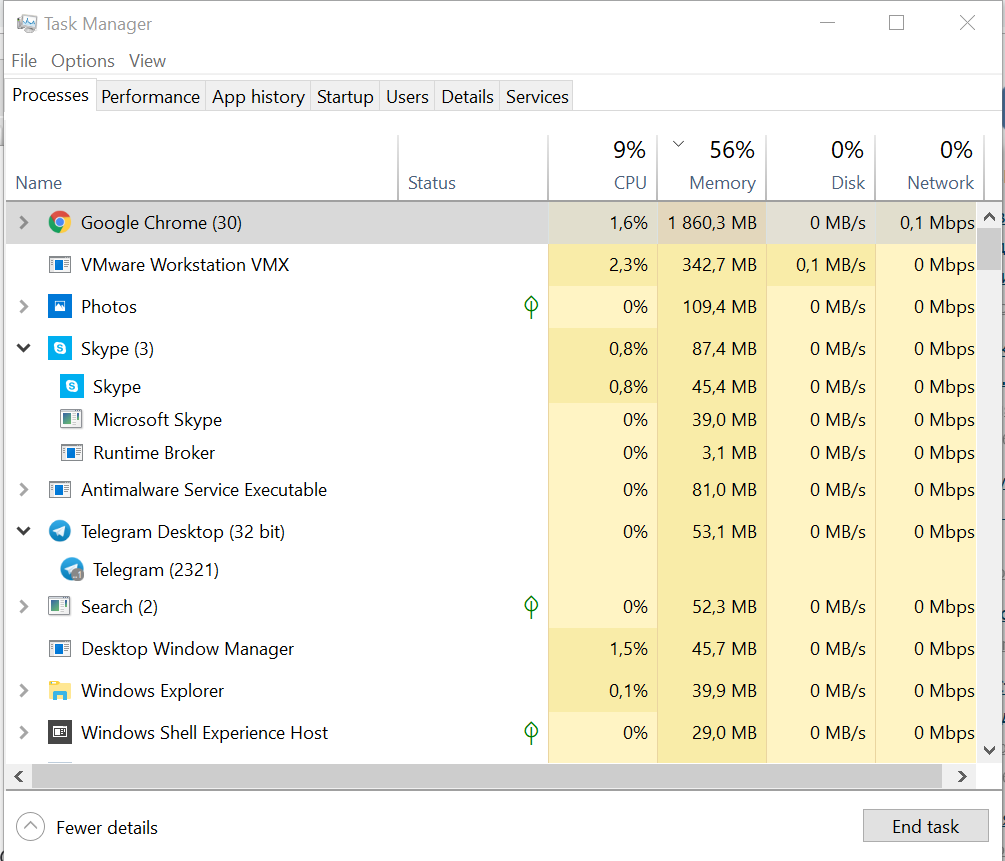
Task: Click the Runtime Broker process icon
Action: point(71,453)
